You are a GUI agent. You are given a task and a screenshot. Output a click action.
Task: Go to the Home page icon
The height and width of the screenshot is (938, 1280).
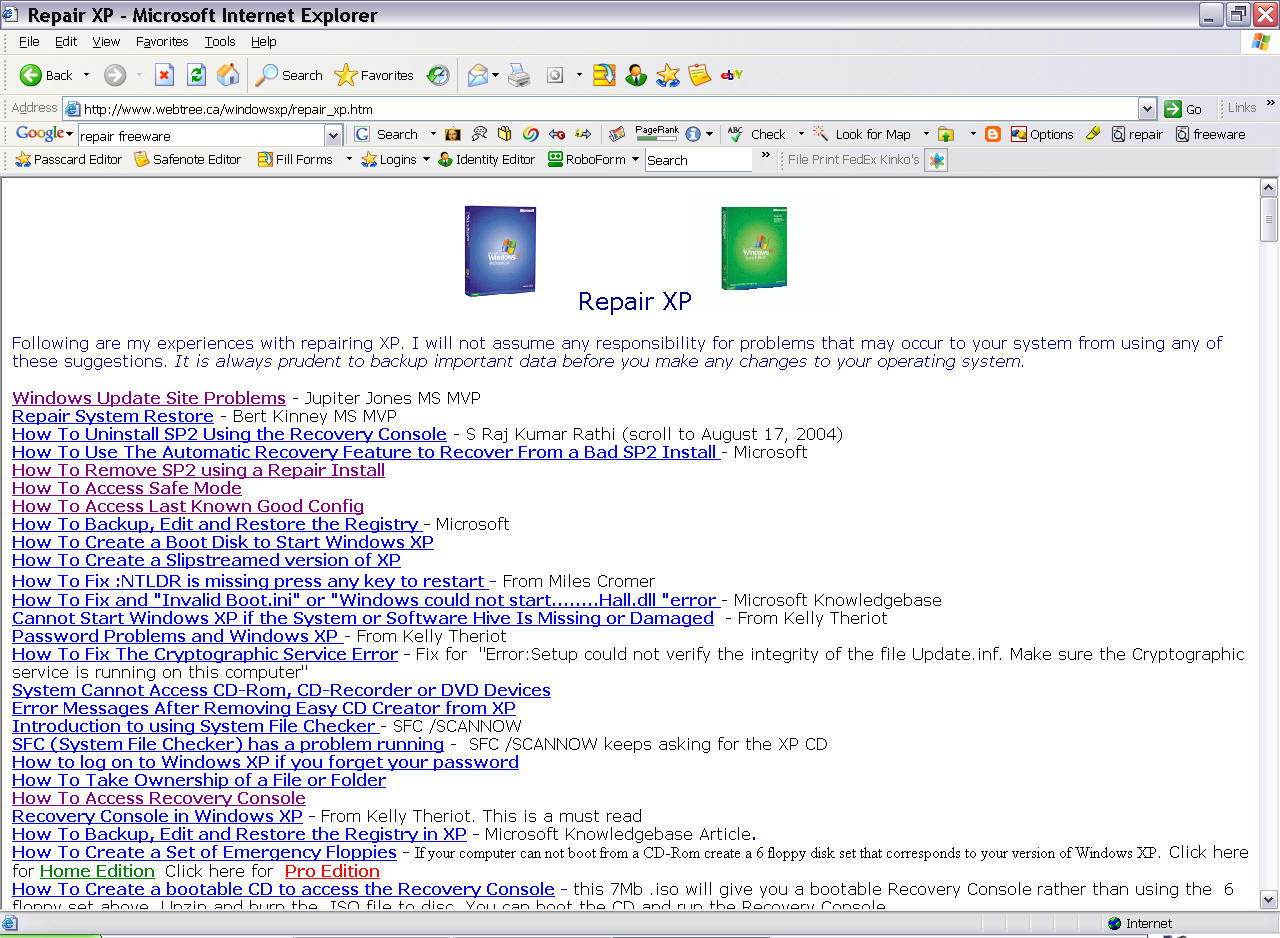tap(228, 75)
